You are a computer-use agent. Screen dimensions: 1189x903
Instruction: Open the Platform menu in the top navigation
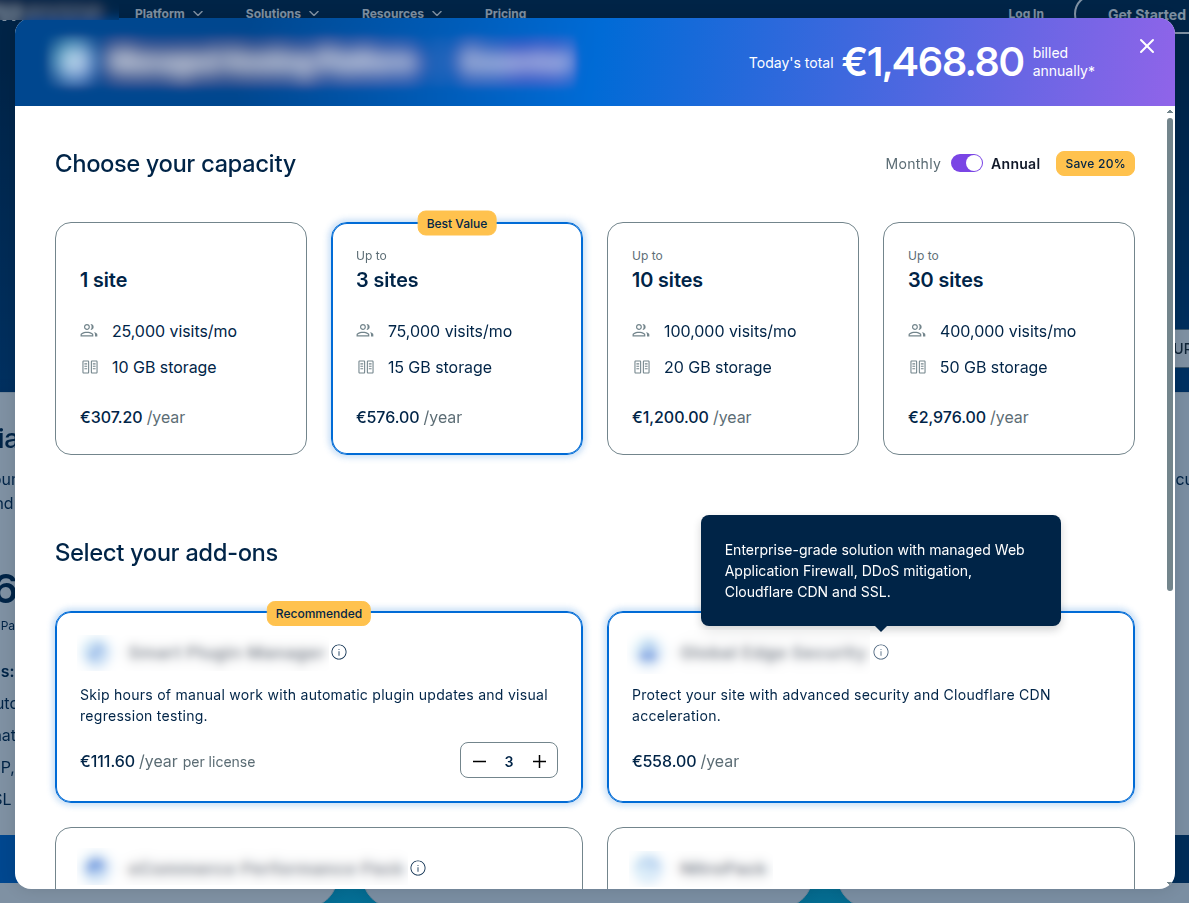click(168, 13)
